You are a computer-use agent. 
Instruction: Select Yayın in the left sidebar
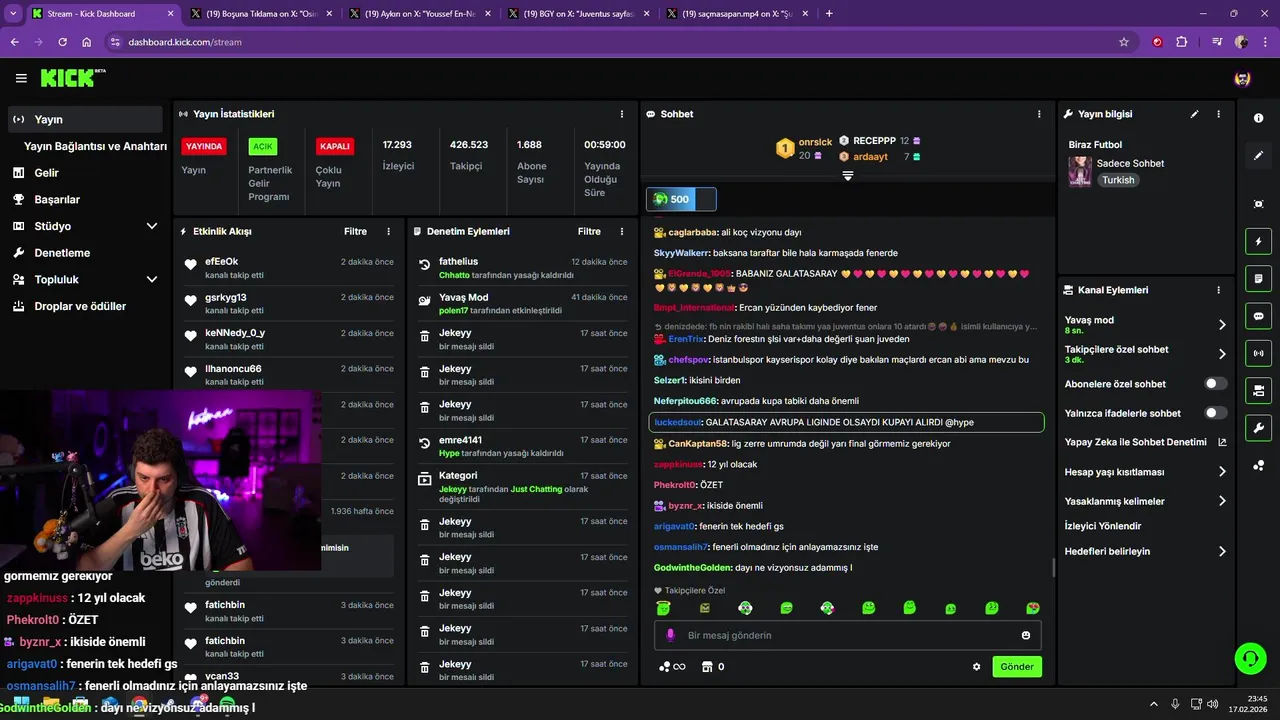[85, 119]
